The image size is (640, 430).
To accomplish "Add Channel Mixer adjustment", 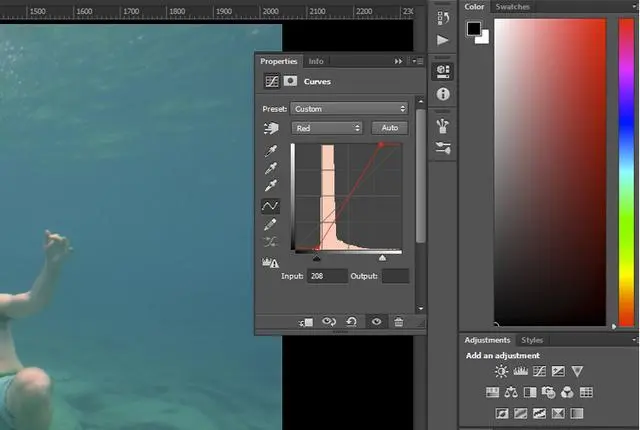I will pyautogui.click(x=567, y=392).
